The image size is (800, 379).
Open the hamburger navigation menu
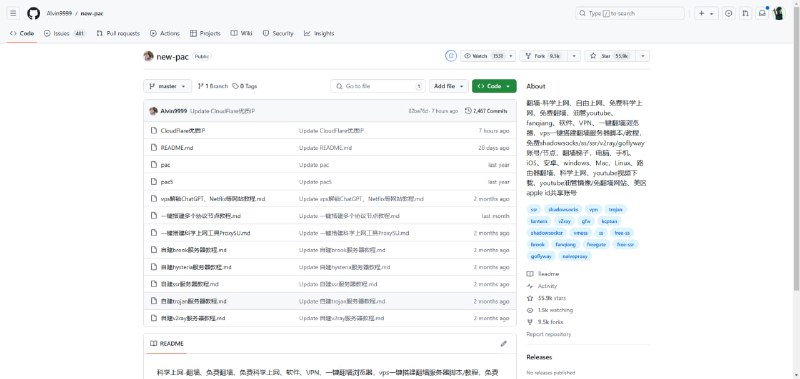click(13, 13)
